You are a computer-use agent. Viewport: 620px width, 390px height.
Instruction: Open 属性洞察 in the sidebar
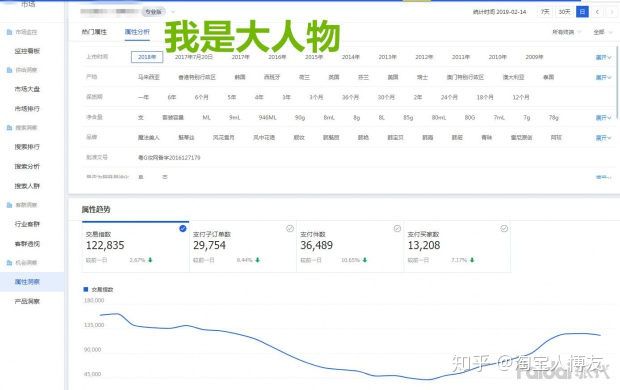pyautogui.click(x=27, y=282)
